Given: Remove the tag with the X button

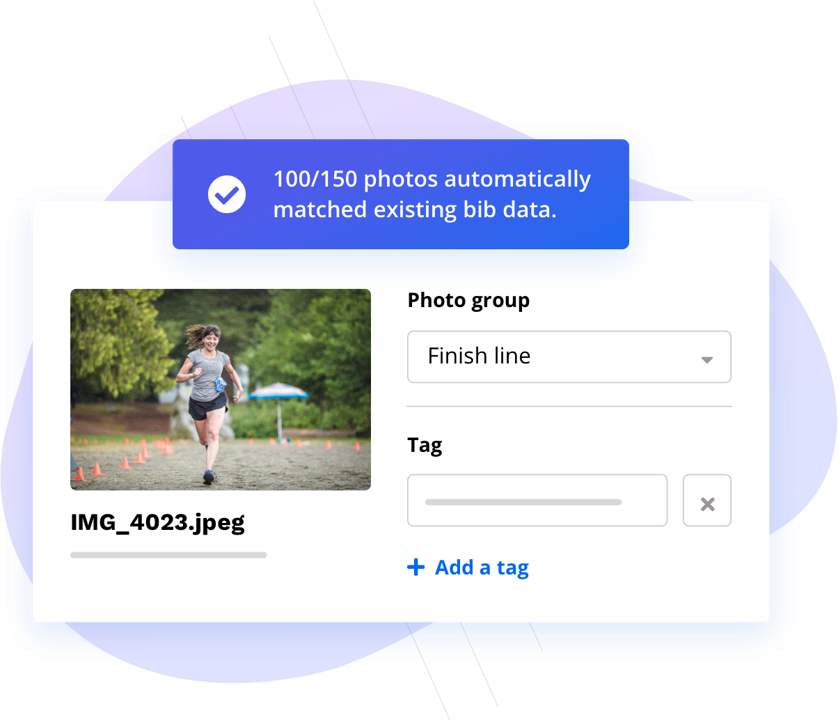Looking at the screenshot, I should [x=707, y=501].
